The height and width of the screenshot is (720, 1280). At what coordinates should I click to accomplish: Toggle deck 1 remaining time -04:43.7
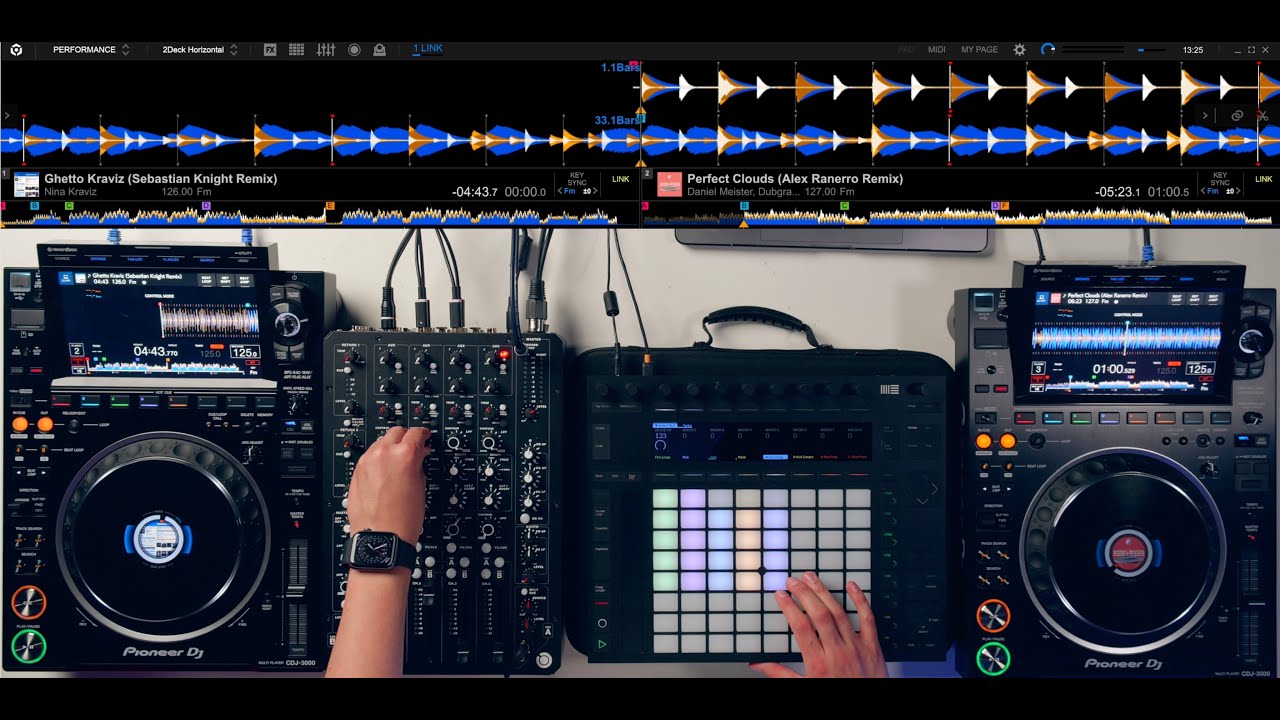pos(475,191)
